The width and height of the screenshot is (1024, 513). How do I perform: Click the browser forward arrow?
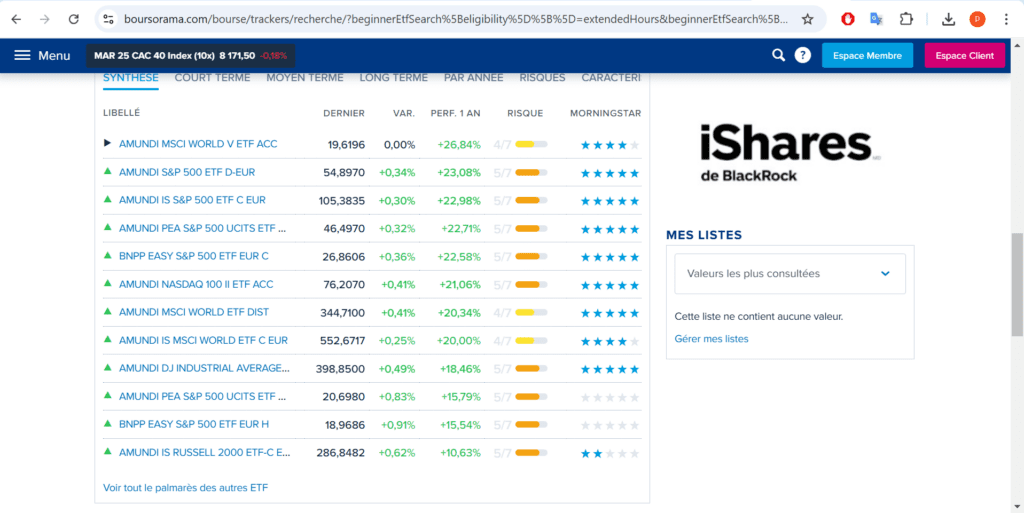(45, 20)
